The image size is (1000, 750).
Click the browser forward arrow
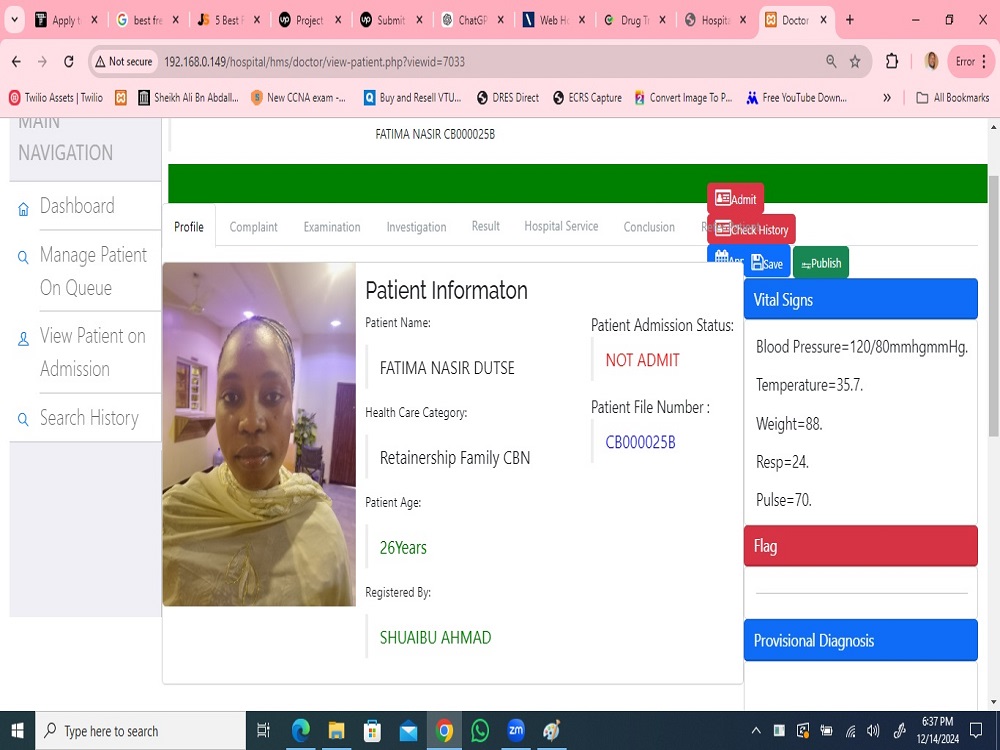tap(42, 62)
